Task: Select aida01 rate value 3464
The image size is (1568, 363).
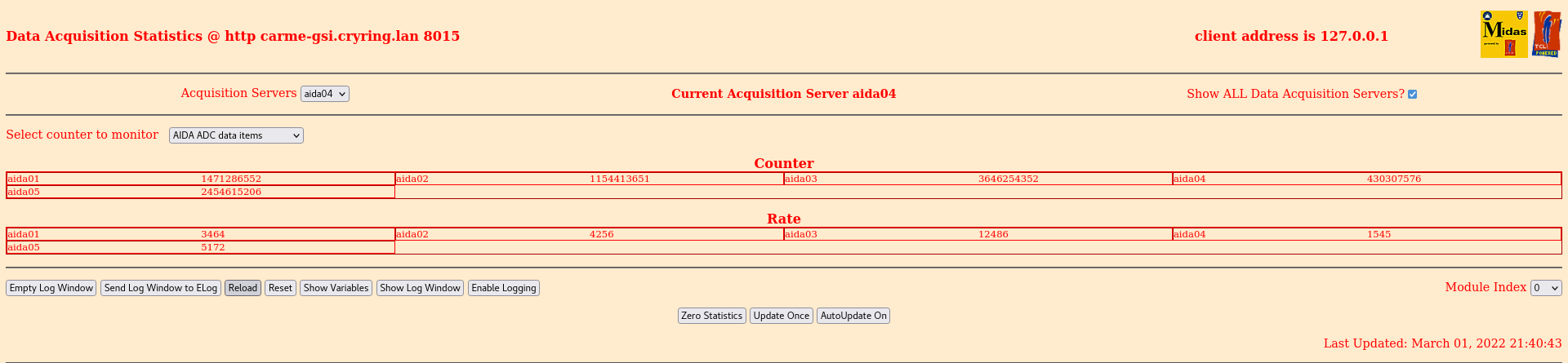Action: click(213, 234)
